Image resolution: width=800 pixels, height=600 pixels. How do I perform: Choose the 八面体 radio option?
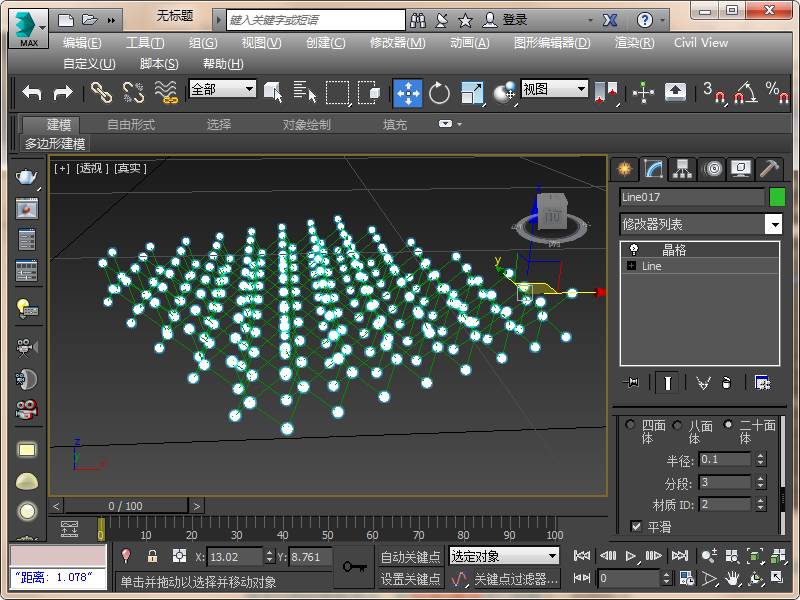(677, 425)
